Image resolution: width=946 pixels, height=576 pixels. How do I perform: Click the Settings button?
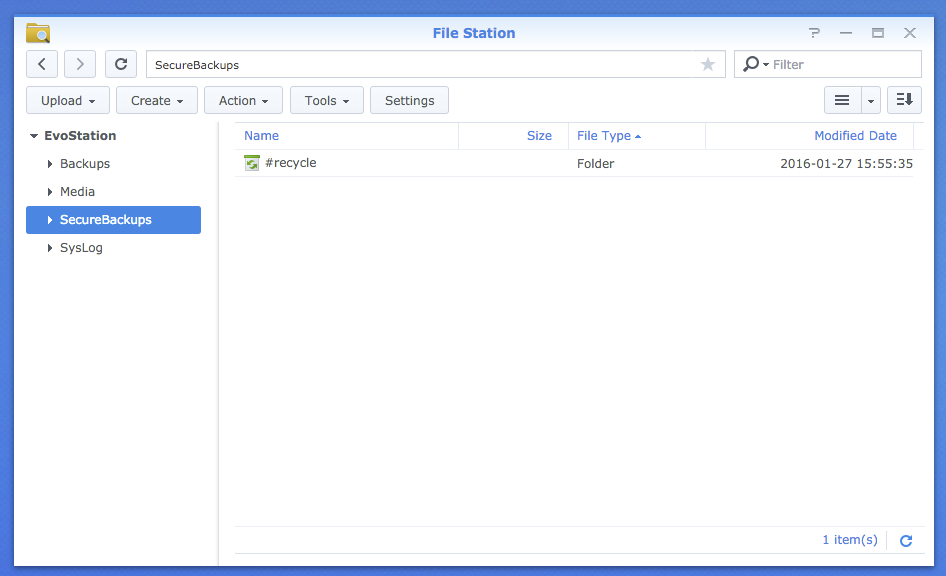(x=409, y=100)
